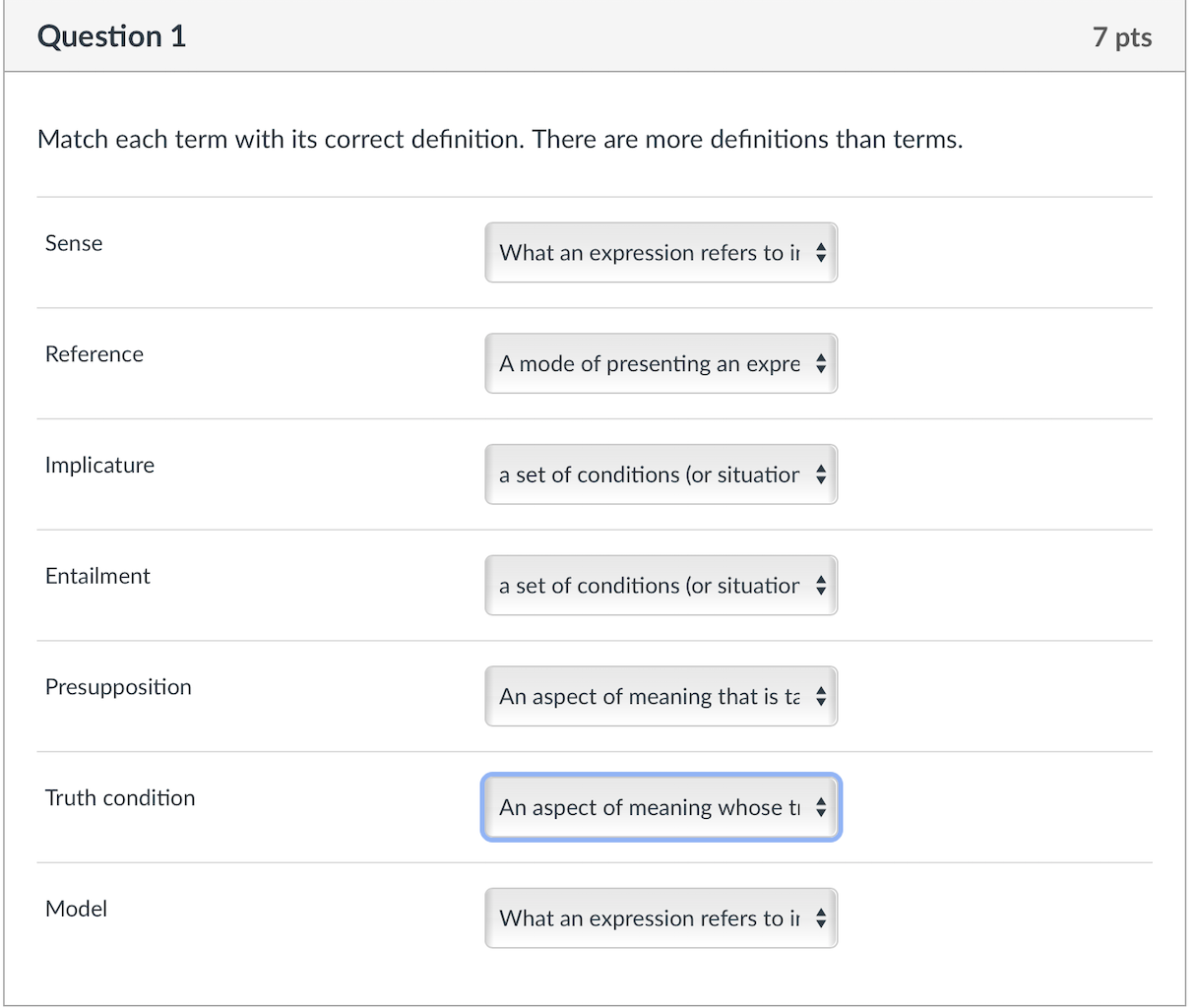Open the Implicature definition dropdown
Image resolution: width=1197 pixels, height=1008 pixels.
[x=661, y=474]
